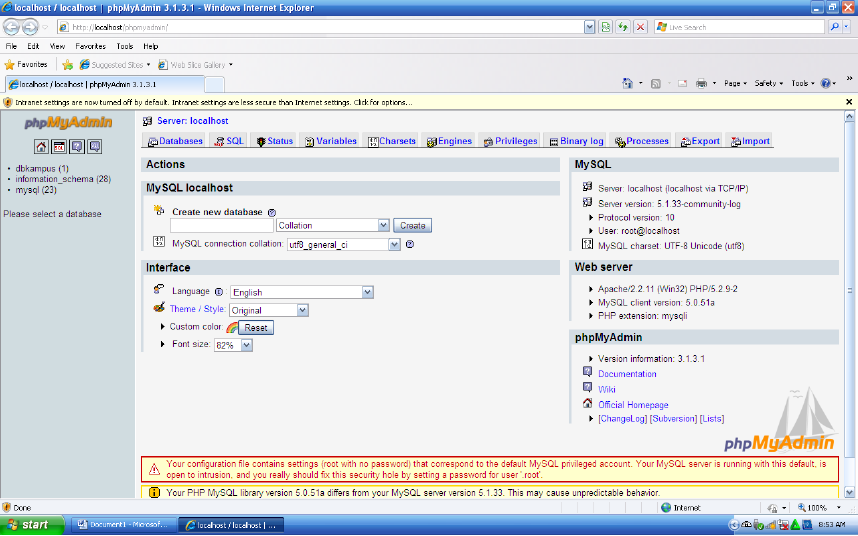
Task: Open the Language dropdown
Action: 302,292
